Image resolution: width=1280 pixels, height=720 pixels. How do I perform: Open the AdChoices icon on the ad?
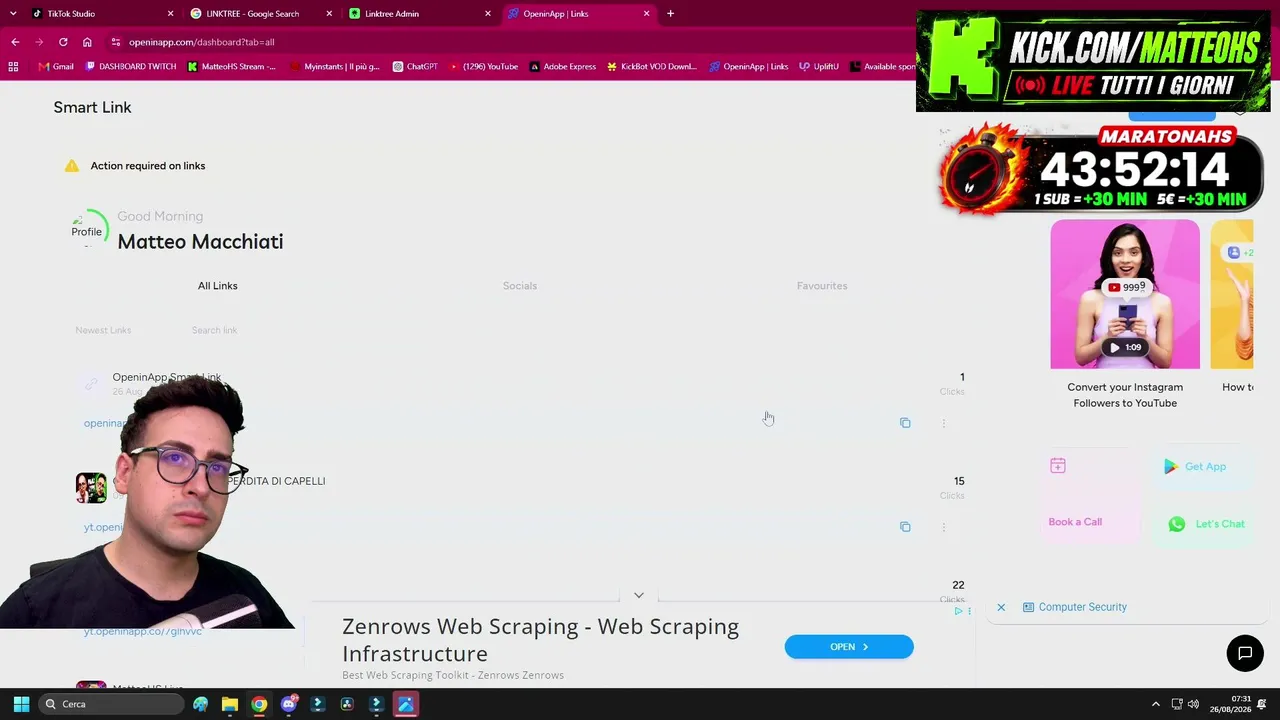[958, 611]
